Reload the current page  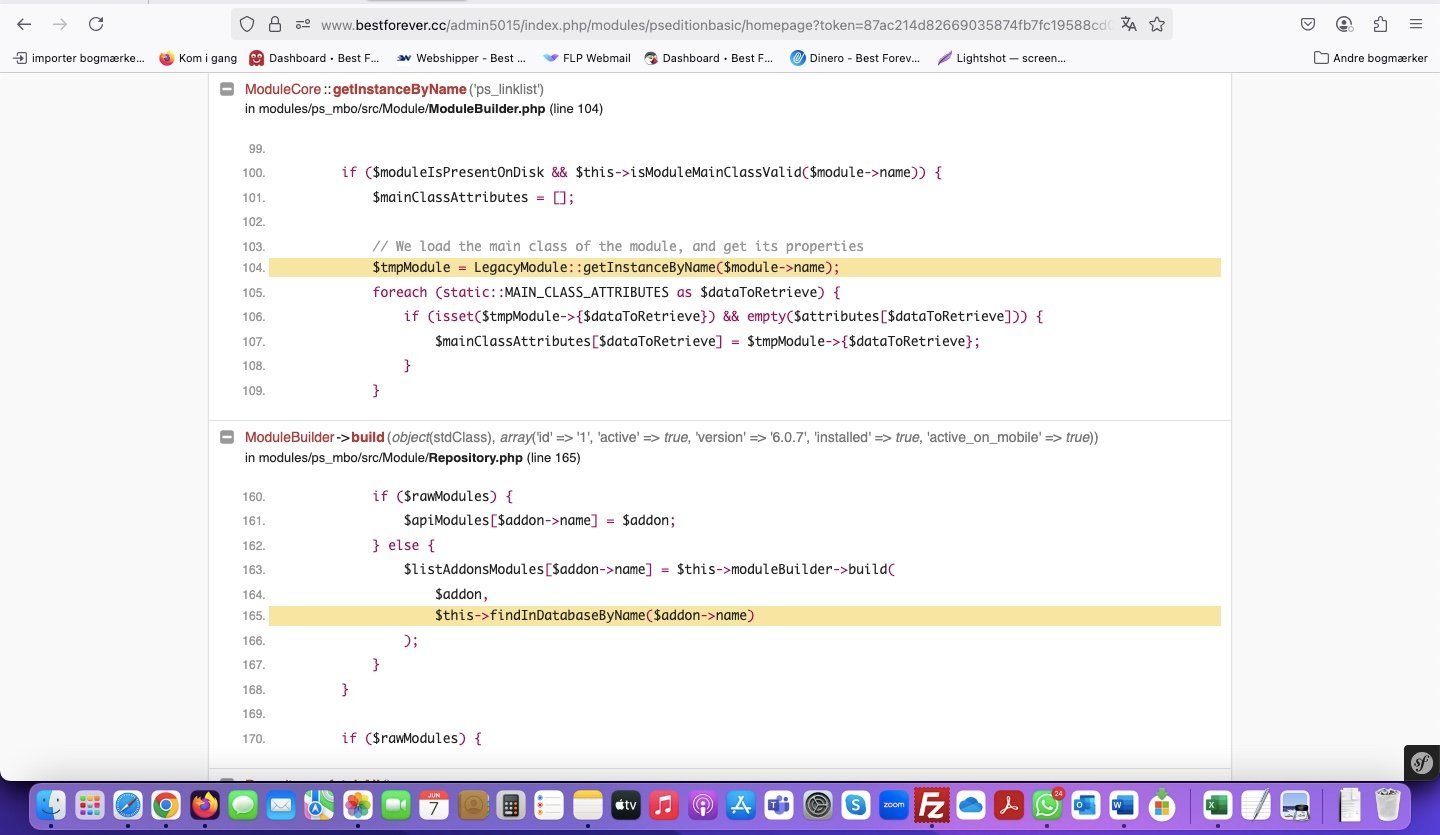pyautogui.click(x=96, y=24)
